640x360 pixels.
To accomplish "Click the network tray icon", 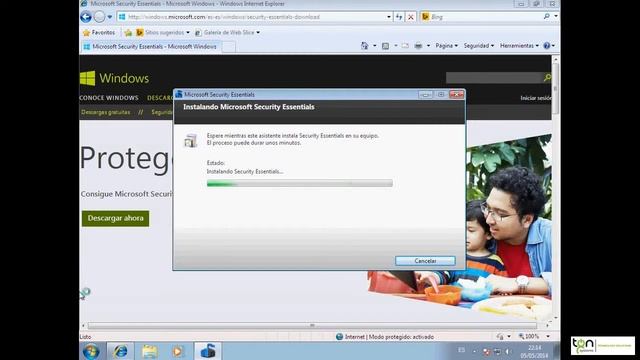I will tap(497, 351).
